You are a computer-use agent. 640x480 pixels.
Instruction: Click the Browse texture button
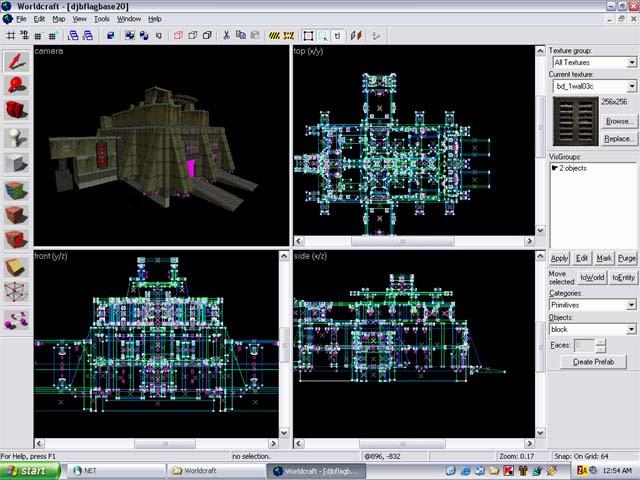click(619, 121)
